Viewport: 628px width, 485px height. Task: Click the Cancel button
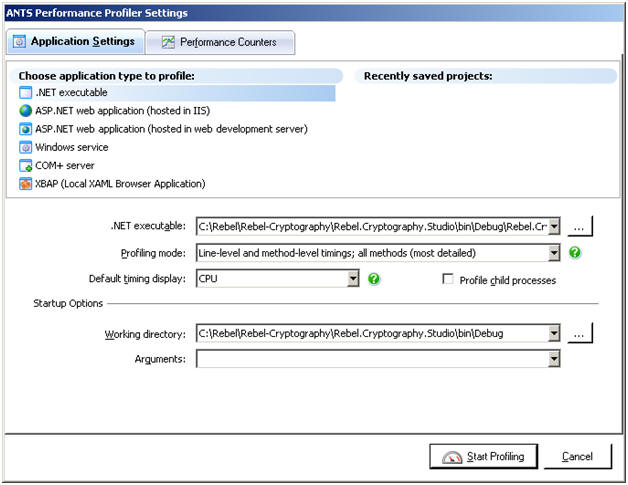point(578,457)
